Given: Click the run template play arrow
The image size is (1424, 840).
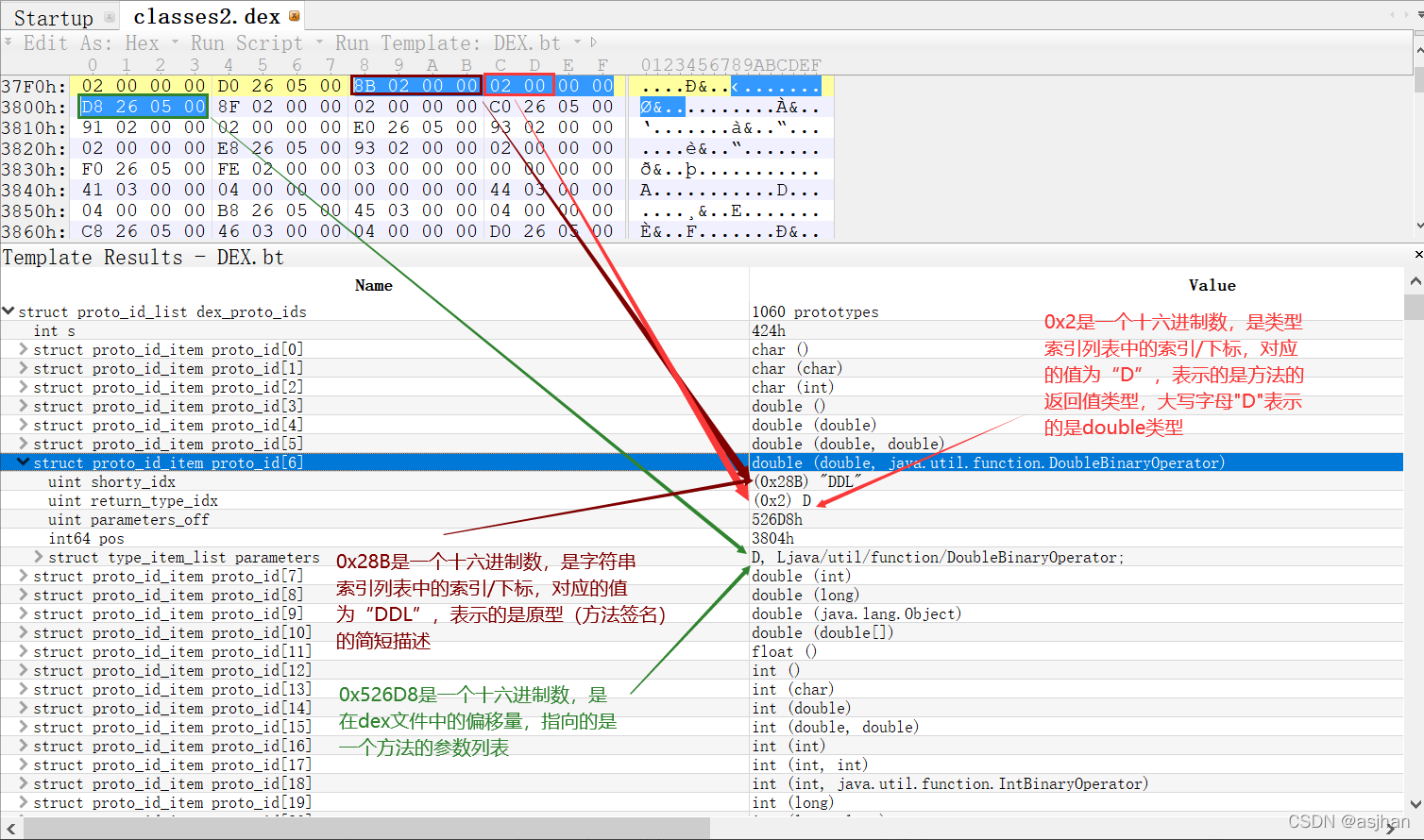Looking at the screenshot, I should [x=593, y=42].
